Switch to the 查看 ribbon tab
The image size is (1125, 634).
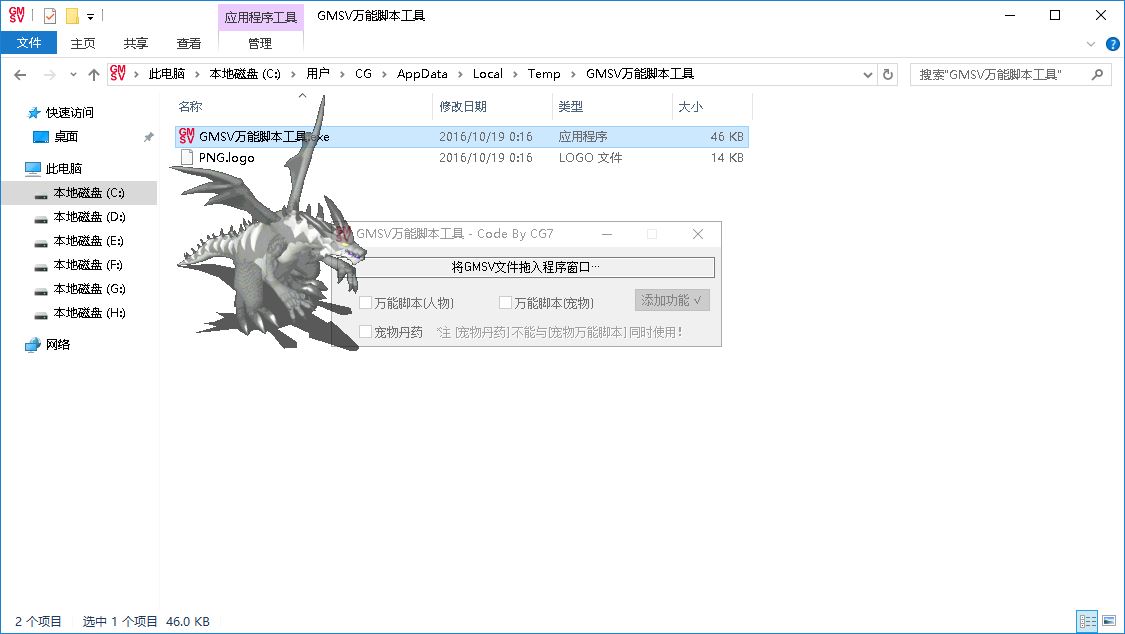tap(189, 43)
